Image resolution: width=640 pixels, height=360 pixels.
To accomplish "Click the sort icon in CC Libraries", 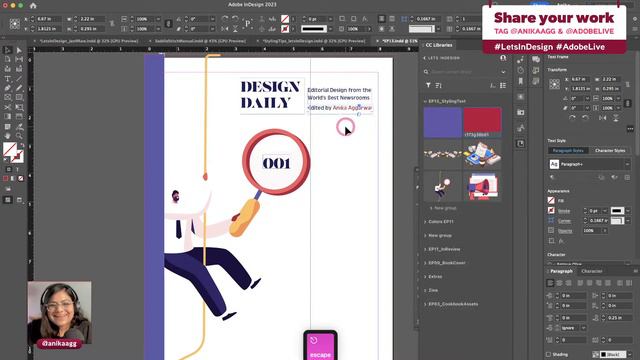I will pyautogui.click(x=438, y=85).
